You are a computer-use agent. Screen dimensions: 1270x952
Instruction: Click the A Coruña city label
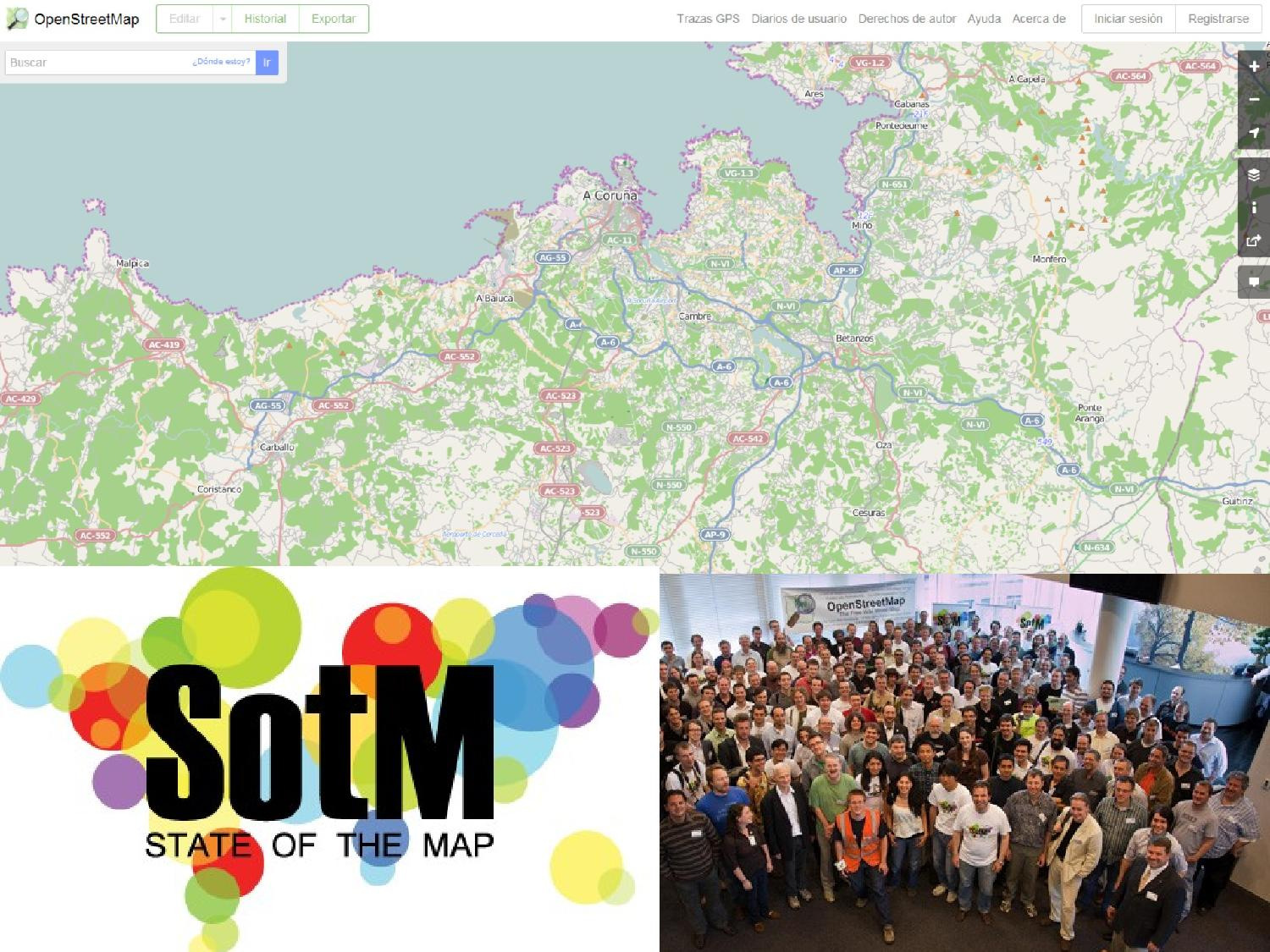610,195
